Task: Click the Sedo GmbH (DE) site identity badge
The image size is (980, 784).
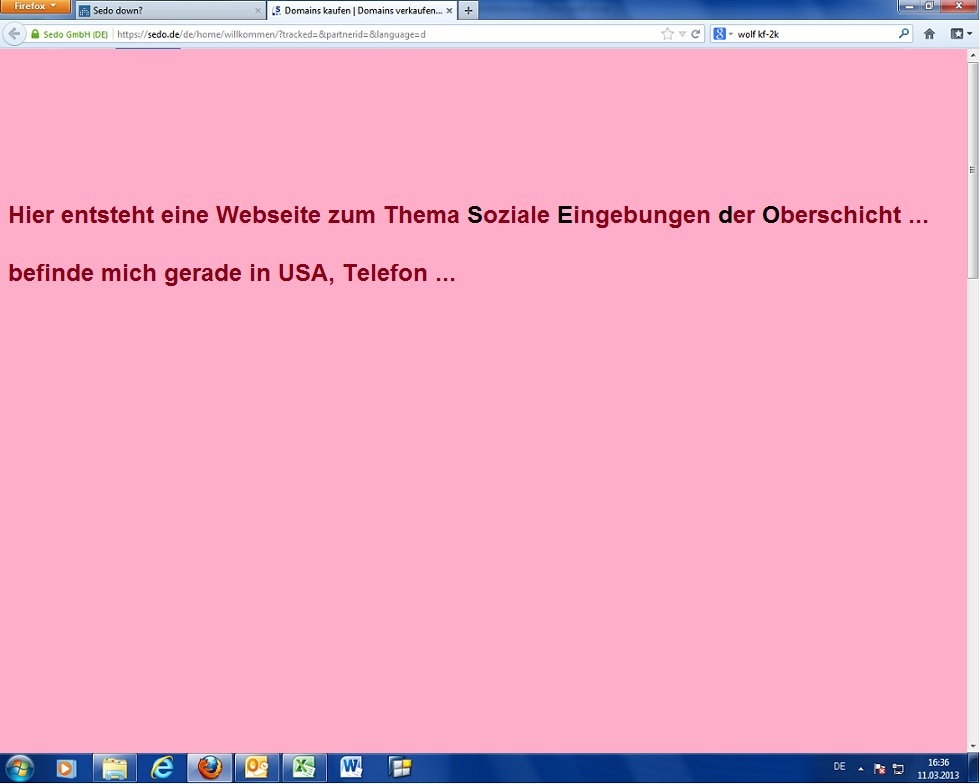Action: click(x=70, y=34)
